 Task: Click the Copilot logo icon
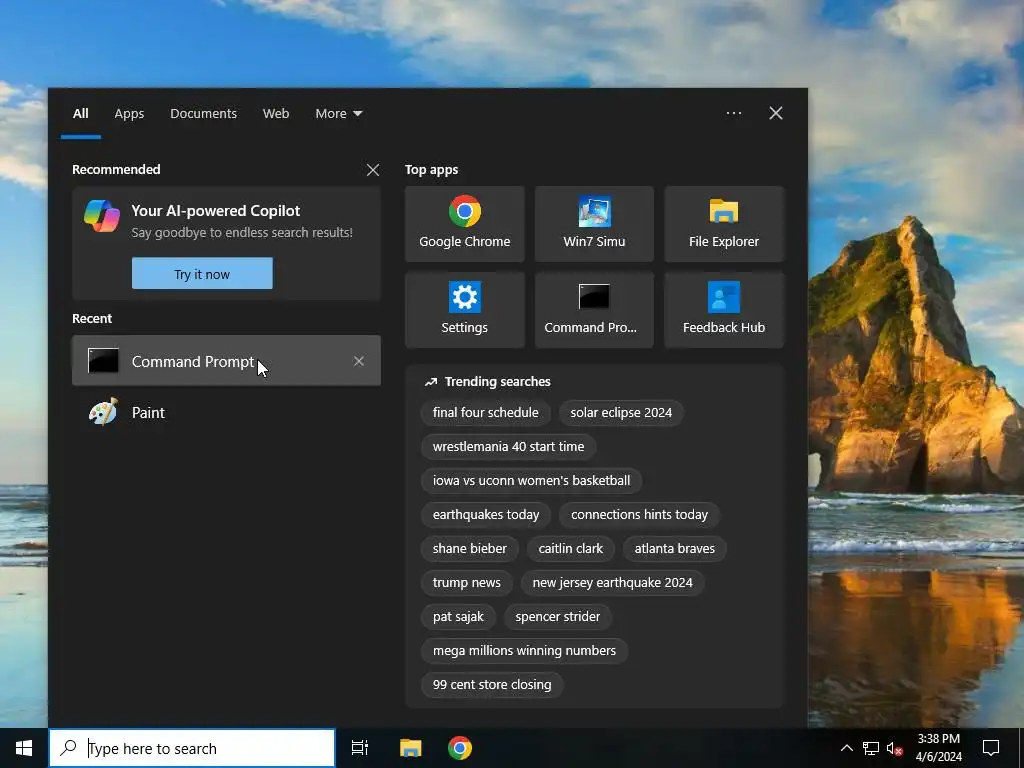click(102, 216)
